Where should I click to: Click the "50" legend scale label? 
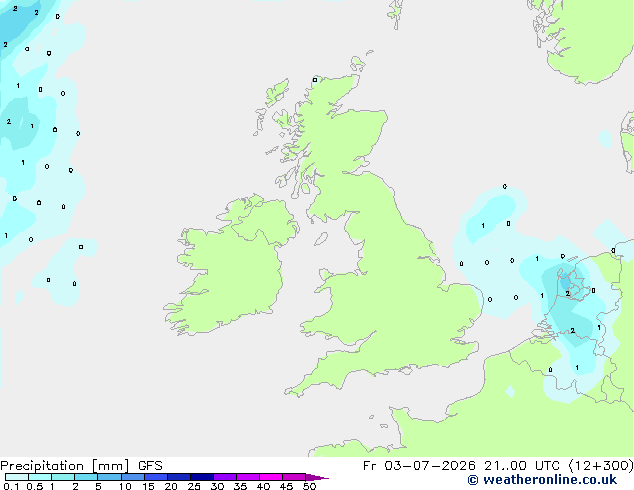click(x=309, y=486)
